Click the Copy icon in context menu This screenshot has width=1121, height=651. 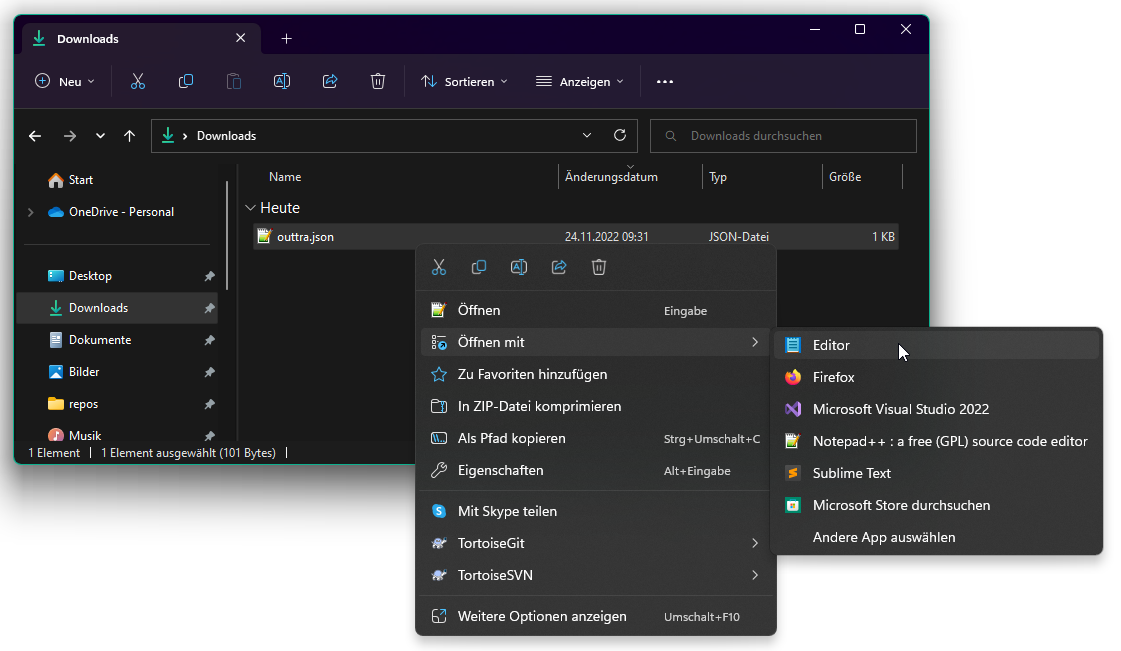(479, 267)
